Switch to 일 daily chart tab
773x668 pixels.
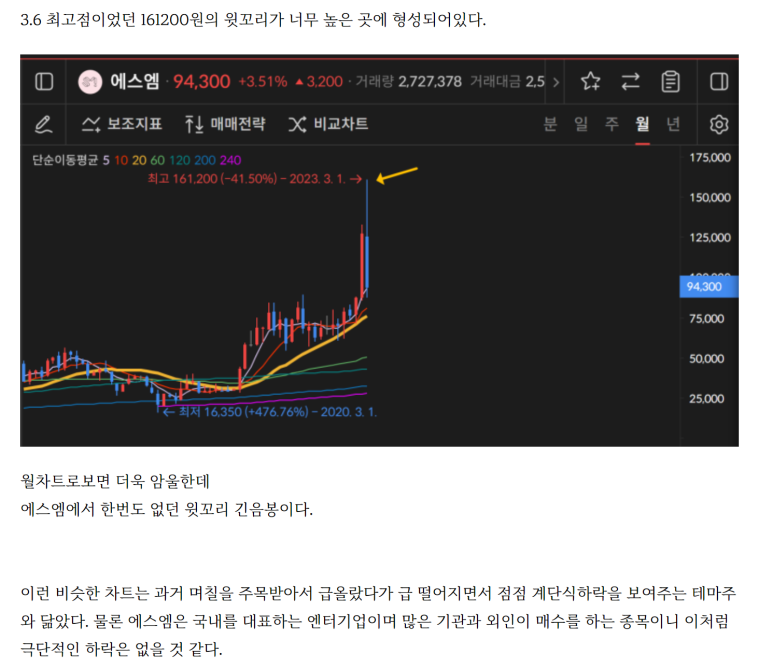point(581,124)
